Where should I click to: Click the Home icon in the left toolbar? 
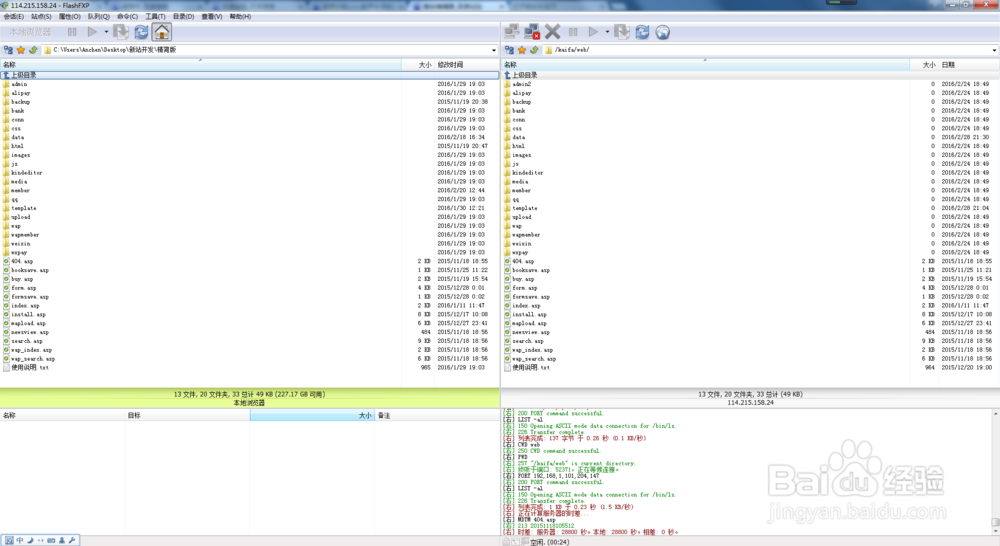pyautogui.click(x=161, y=33)
